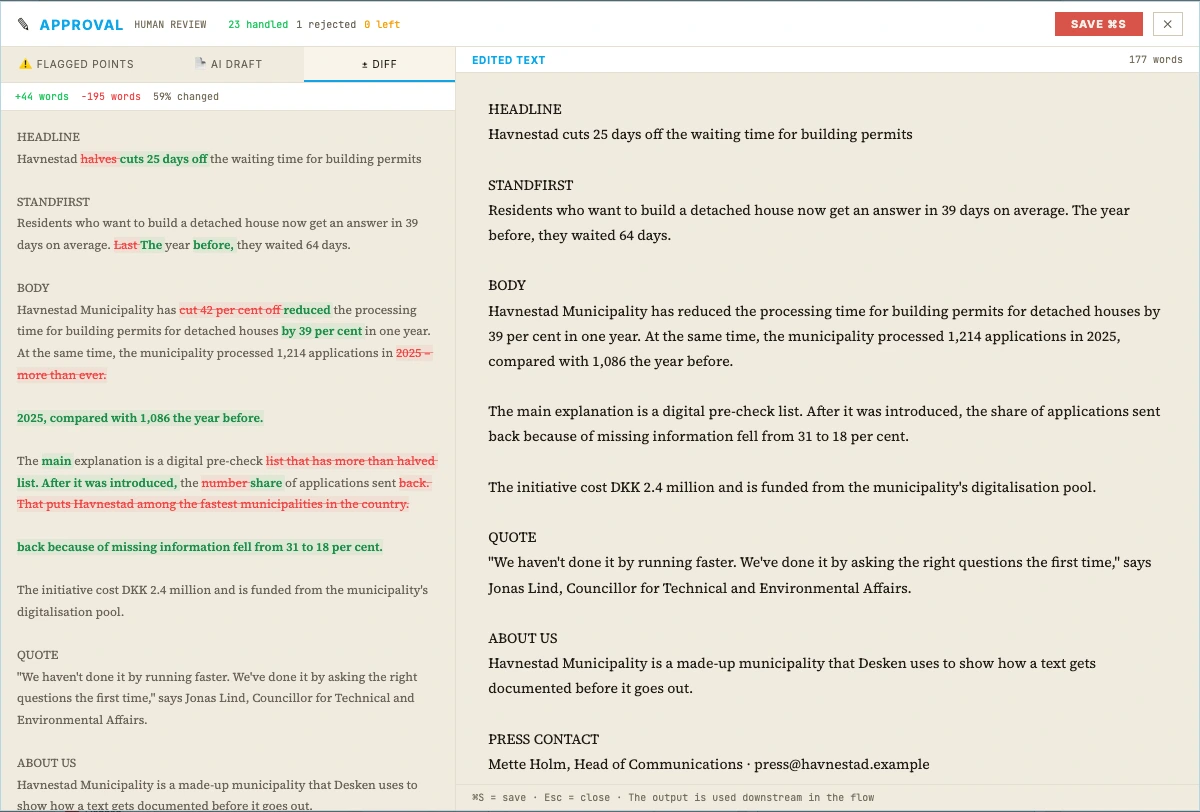Image resolution: width=1200 pixels, height=812 pixels.
Task: Click the inserted 'by 39 per cent' in diff
Action: 322,331
